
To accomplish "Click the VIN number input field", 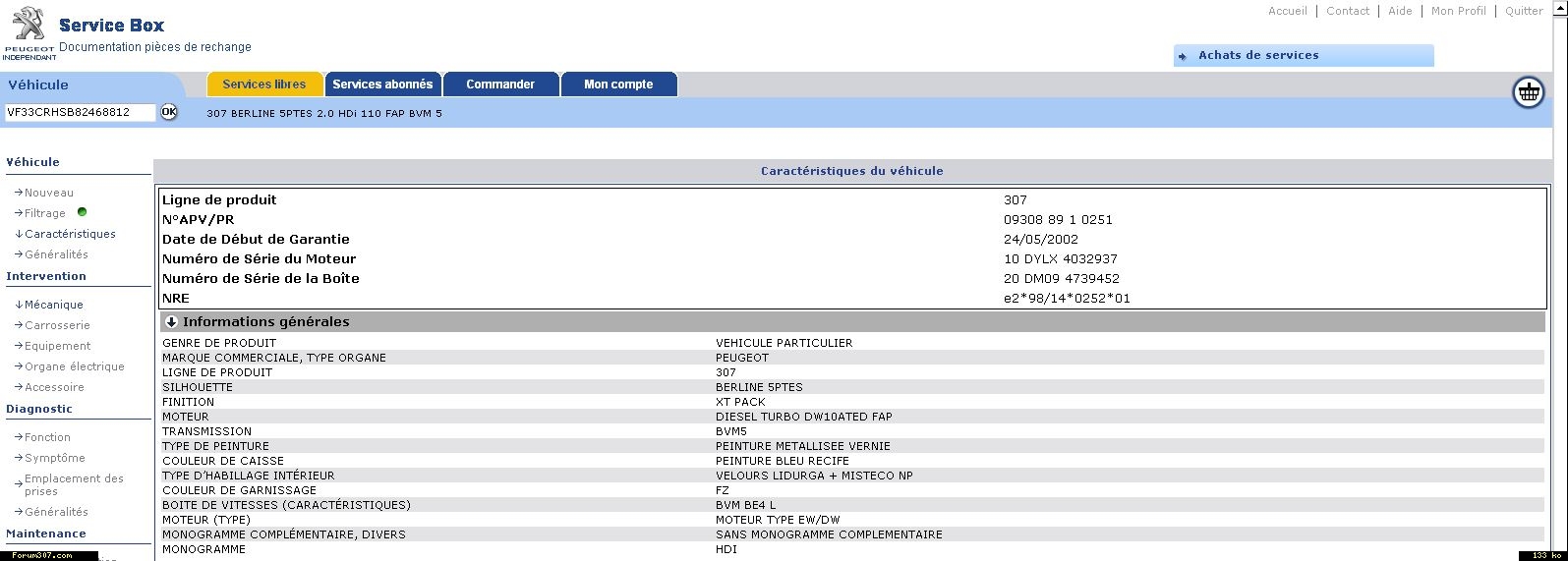I will click(x=80, y=112).
